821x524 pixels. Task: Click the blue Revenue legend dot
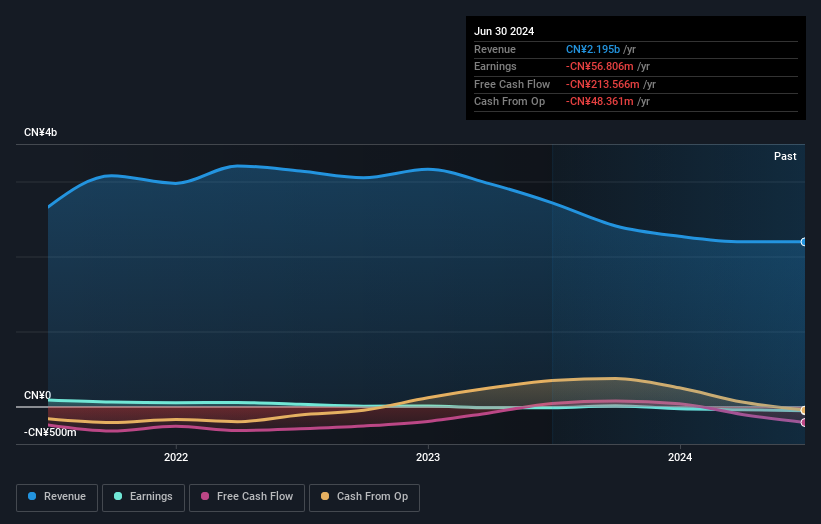(32, 496)
